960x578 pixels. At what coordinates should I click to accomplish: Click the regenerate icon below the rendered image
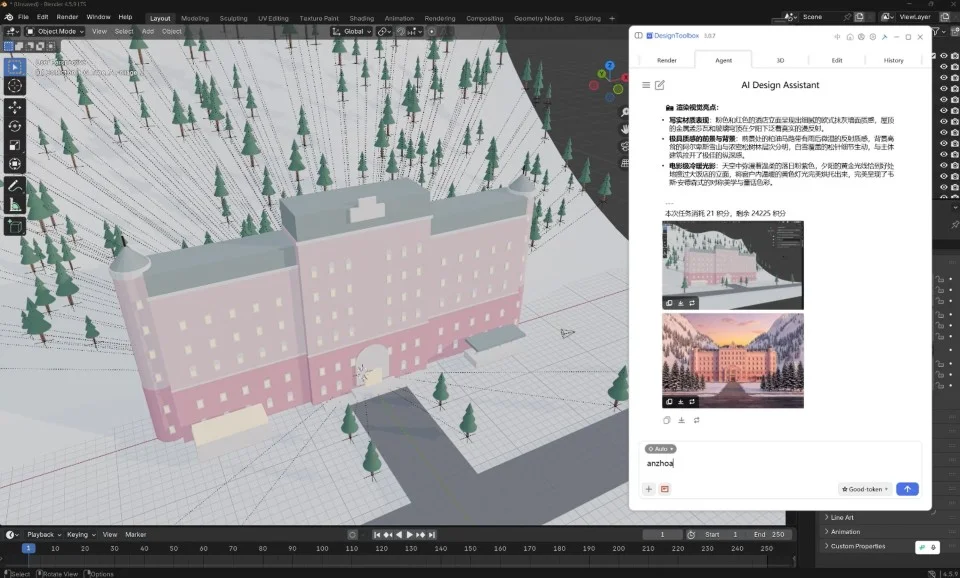tap(697, 420)
